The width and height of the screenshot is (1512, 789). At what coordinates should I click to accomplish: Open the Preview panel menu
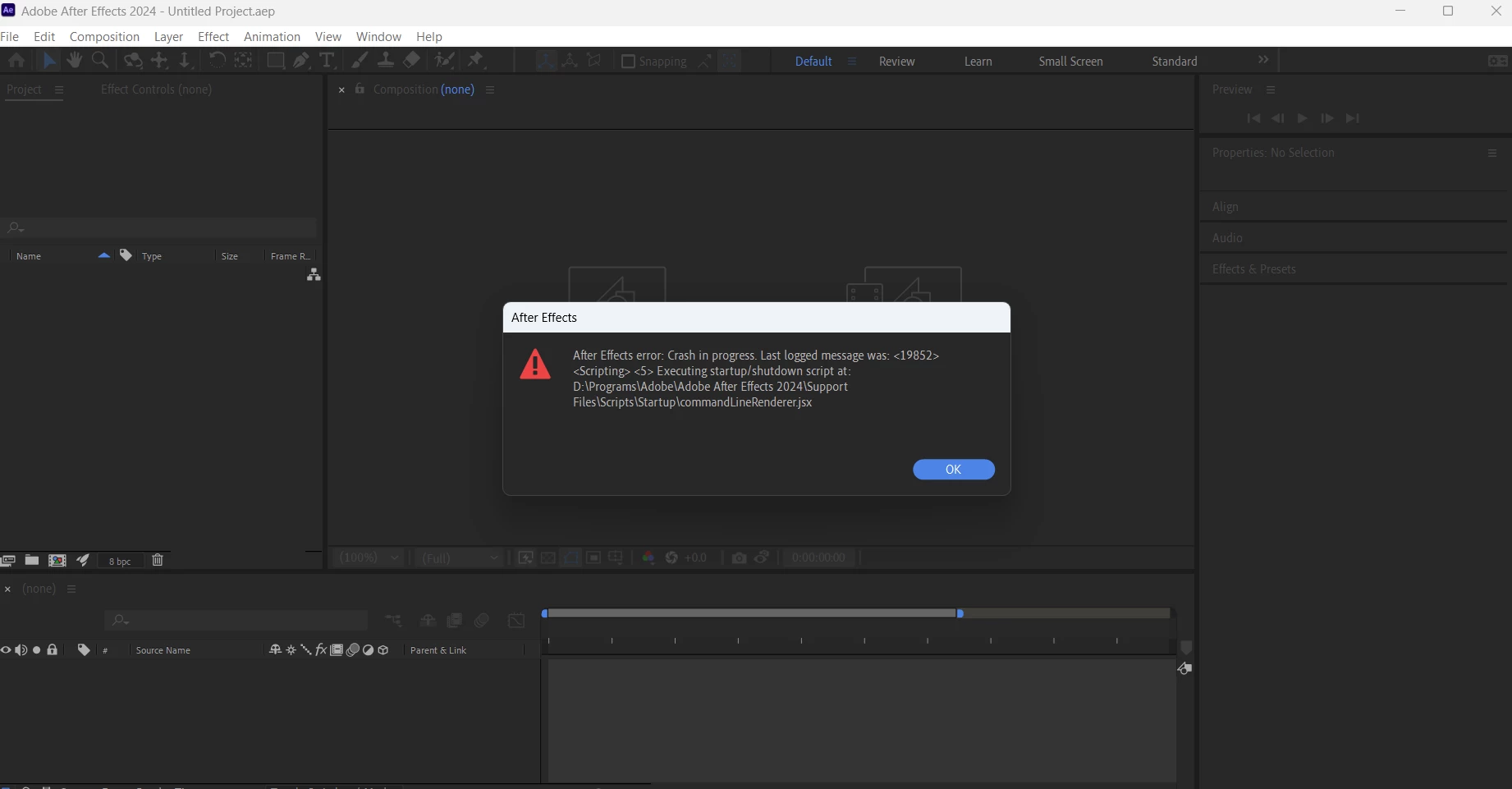click(x=1271, y=90)
